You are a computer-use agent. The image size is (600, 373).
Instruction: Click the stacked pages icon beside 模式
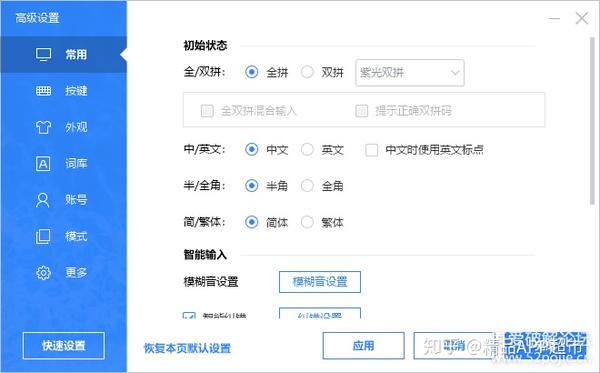pyautogui.click(x=43, y=236)
